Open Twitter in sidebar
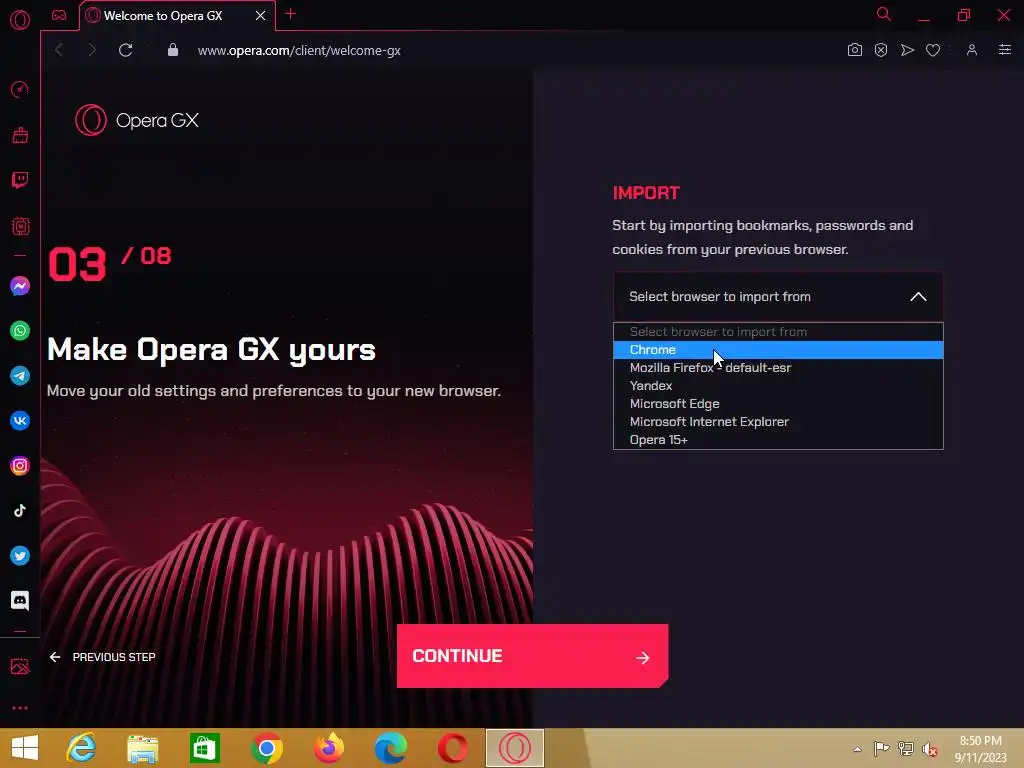 20,556
